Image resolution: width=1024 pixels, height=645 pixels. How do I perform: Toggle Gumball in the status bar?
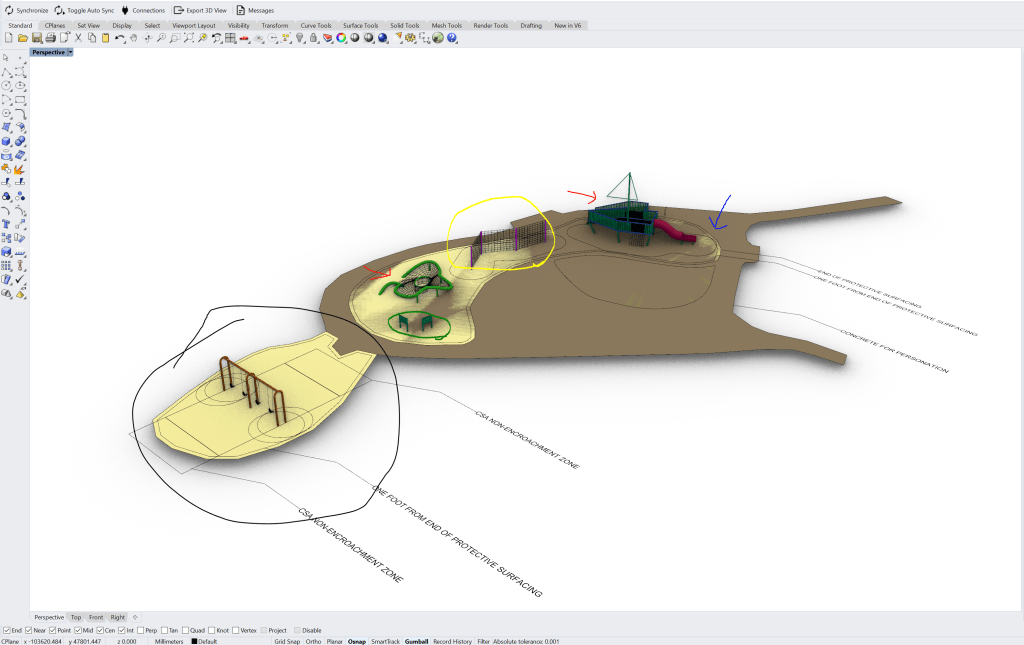coord(416,641)
